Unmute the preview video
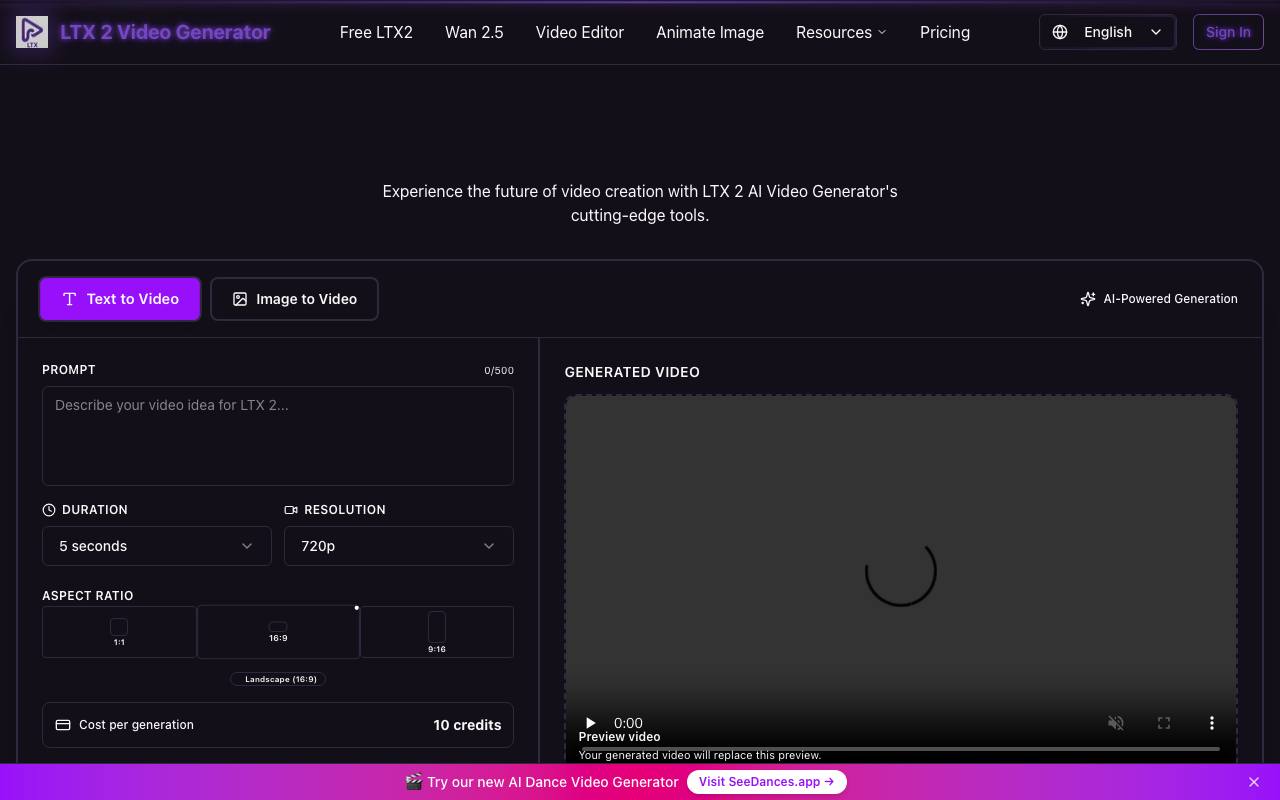 (x=1116, y=723)
